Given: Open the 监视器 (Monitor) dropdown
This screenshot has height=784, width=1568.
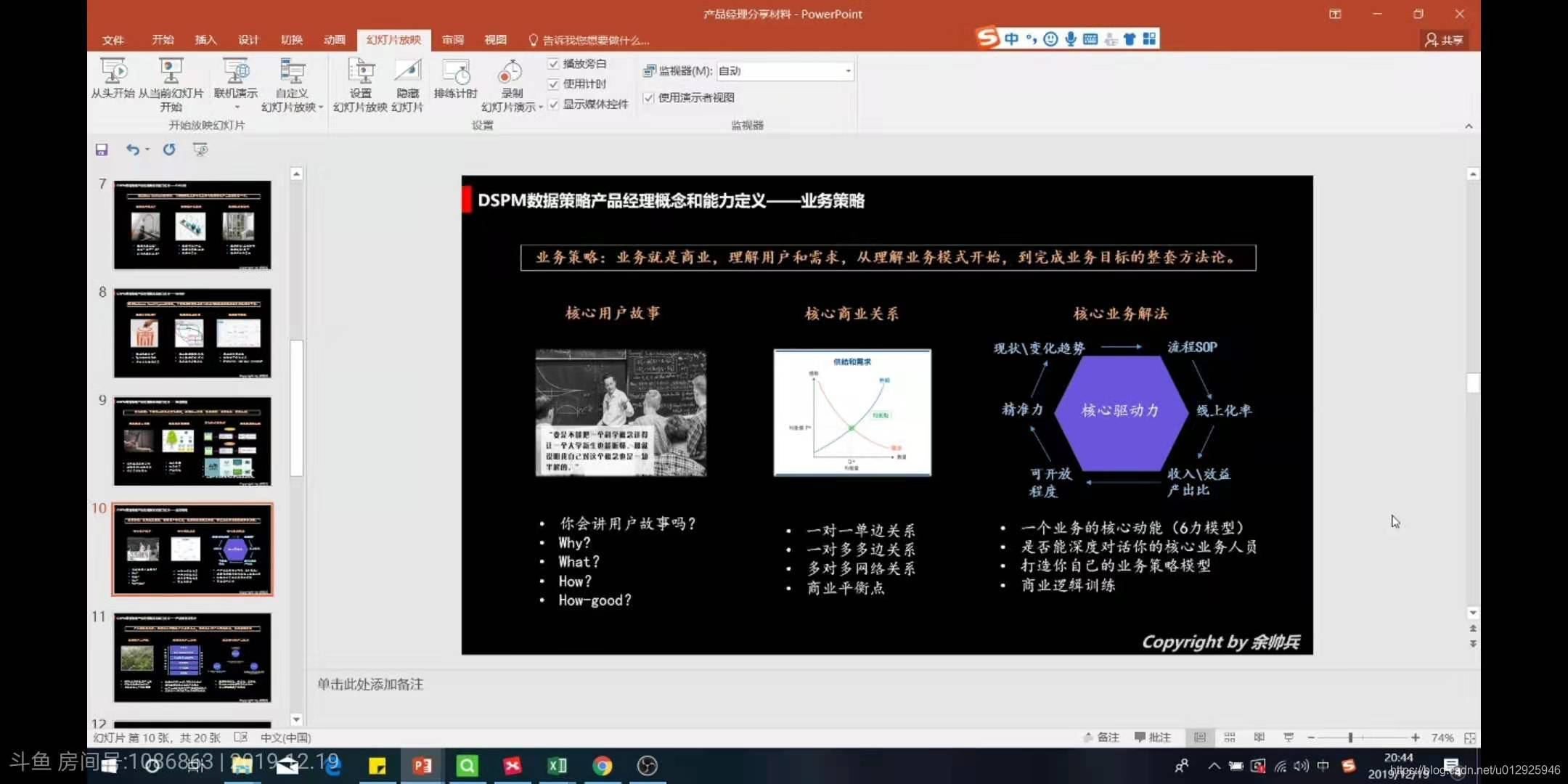Looking at the screenshot, I should click(847, 70).
